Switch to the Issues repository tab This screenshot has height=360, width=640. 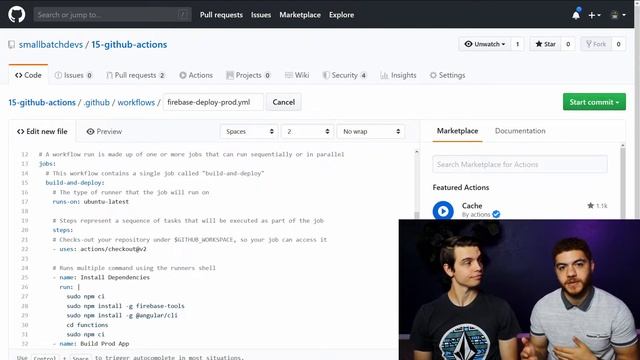(73, 75)
